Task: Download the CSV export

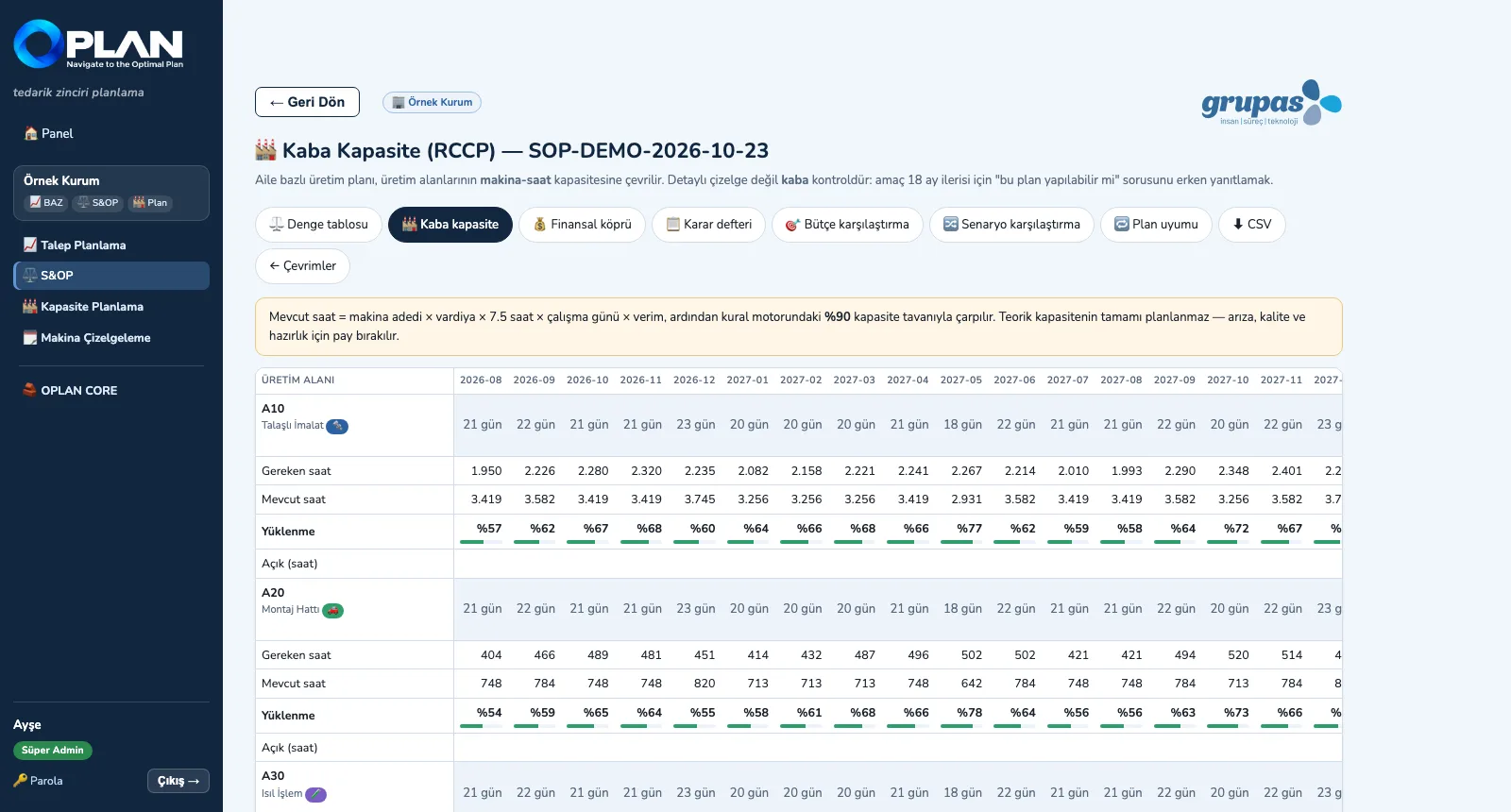Action: (1252, 225)
